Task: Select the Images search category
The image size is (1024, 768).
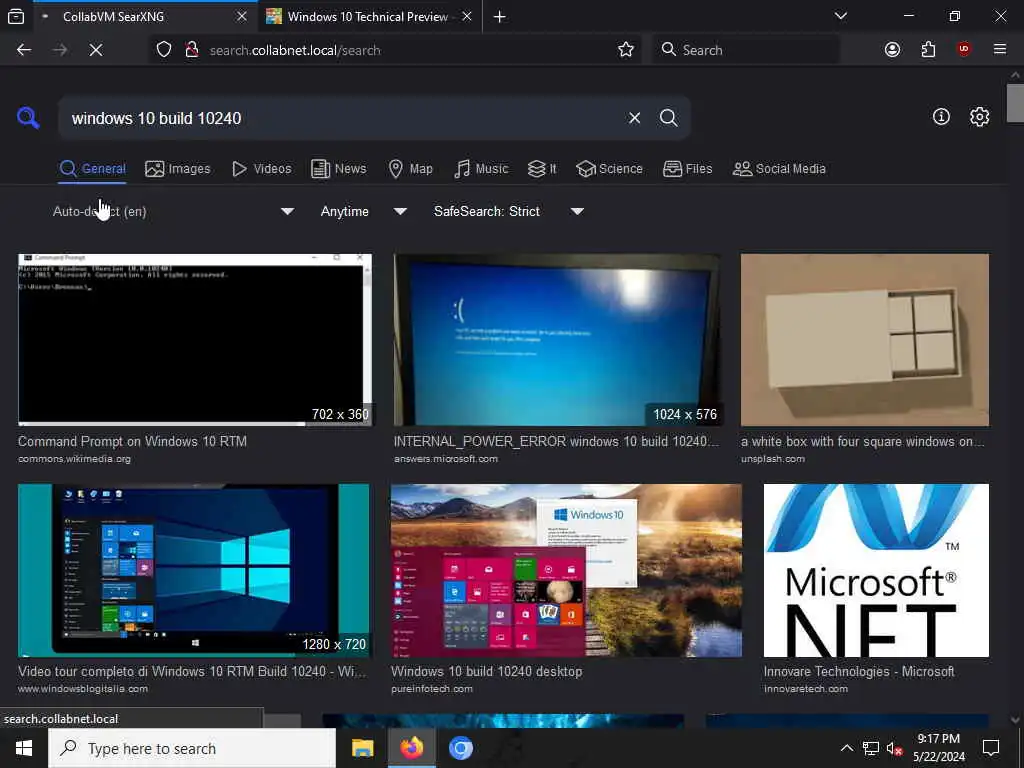Action: [x=178, y=169]
